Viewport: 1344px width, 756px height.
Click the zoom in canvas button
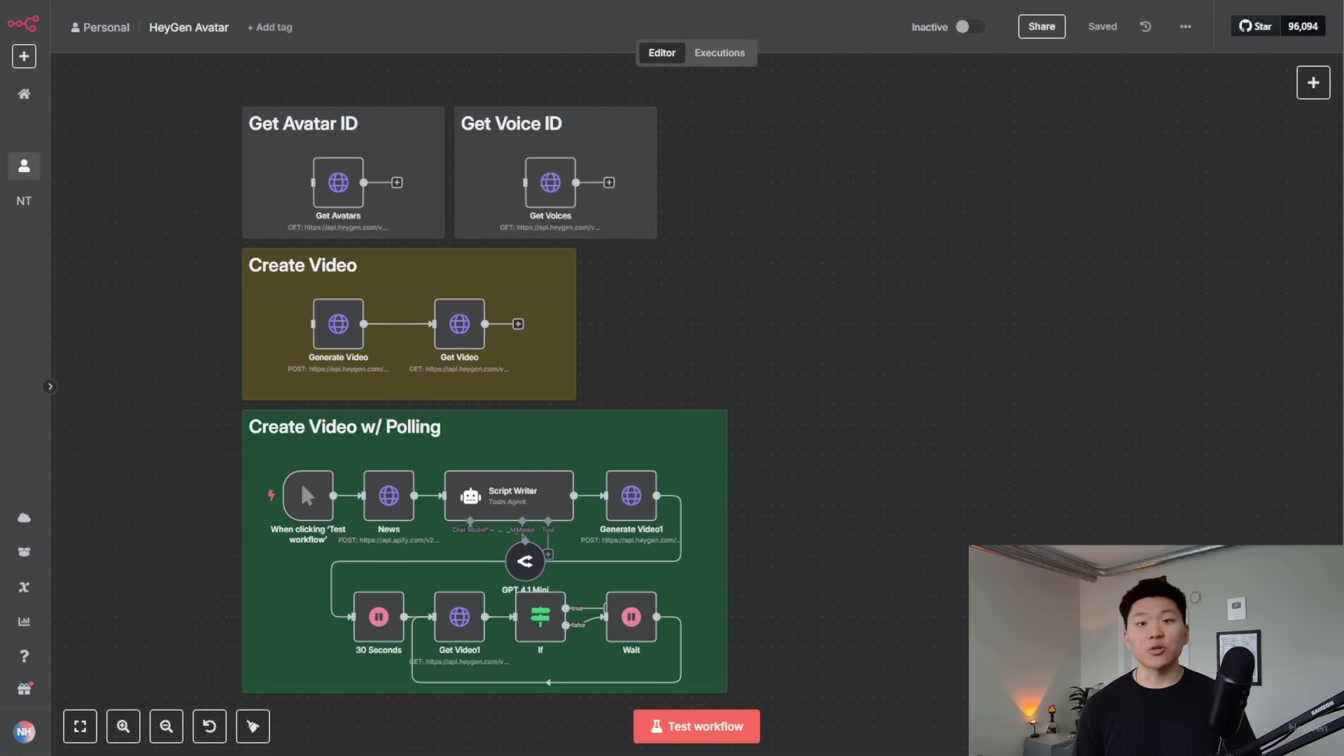click(x=123, y=727)
